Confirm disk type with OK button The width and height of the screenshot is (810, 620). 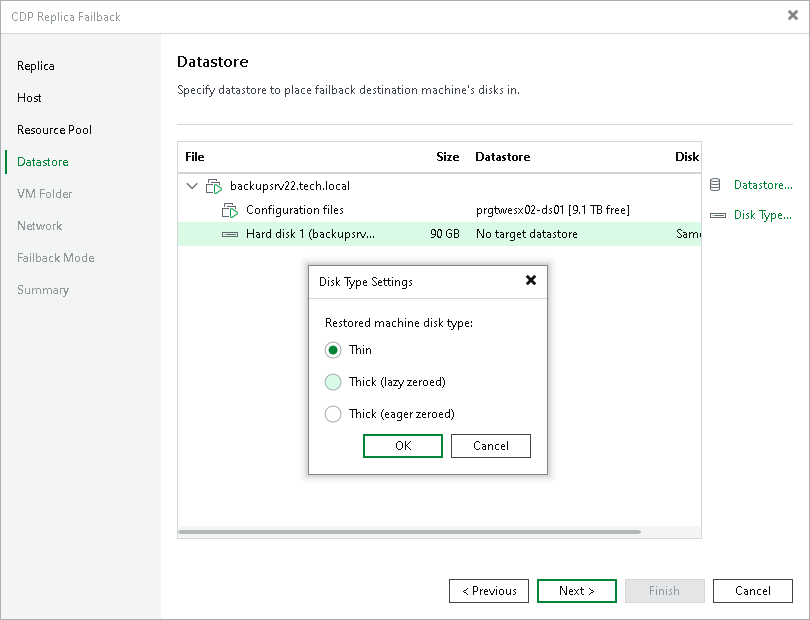click(403, 445)
